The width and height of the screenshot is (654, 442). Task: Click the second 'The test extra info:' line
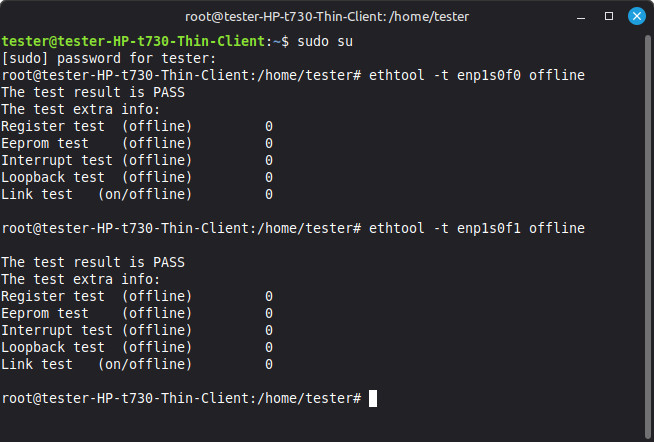tap(80, 279)
